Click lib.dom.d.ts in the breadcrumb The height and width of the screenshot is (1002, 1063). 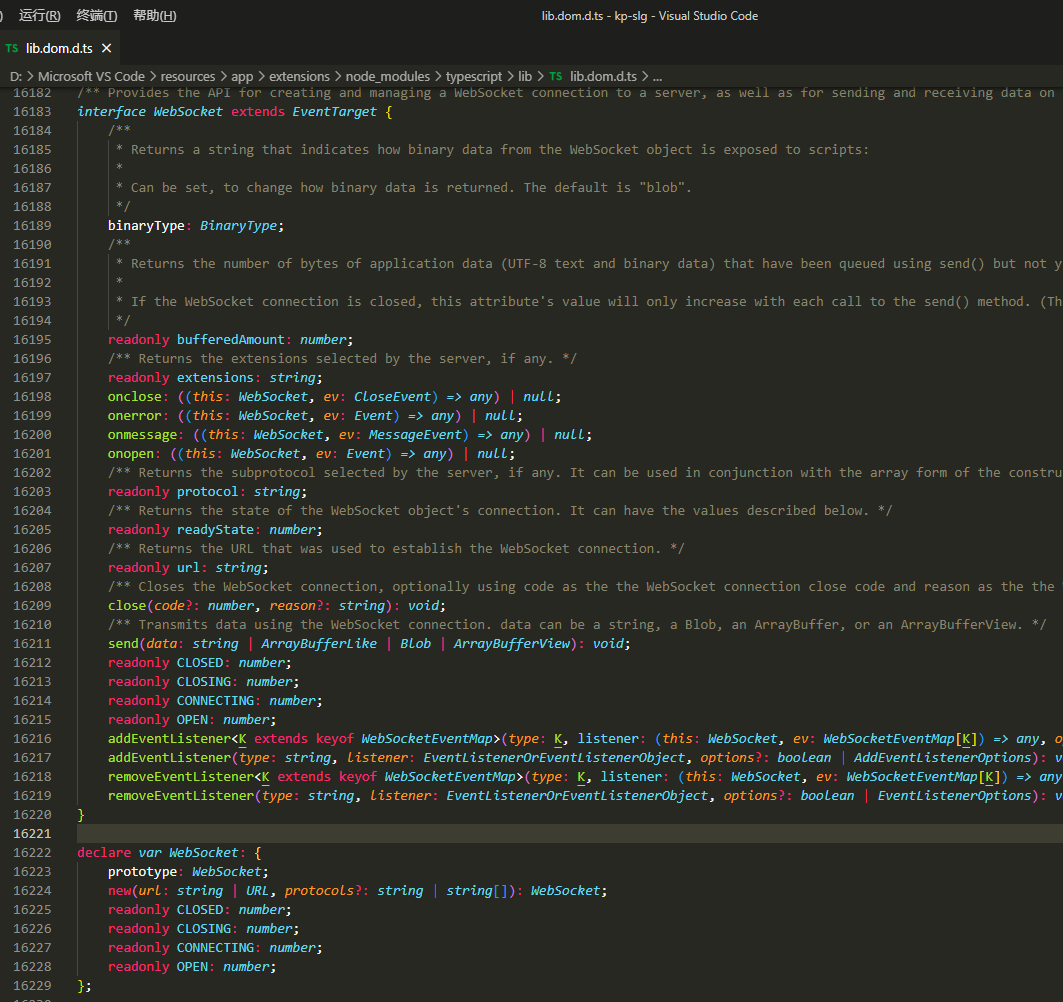pos(603,76)
